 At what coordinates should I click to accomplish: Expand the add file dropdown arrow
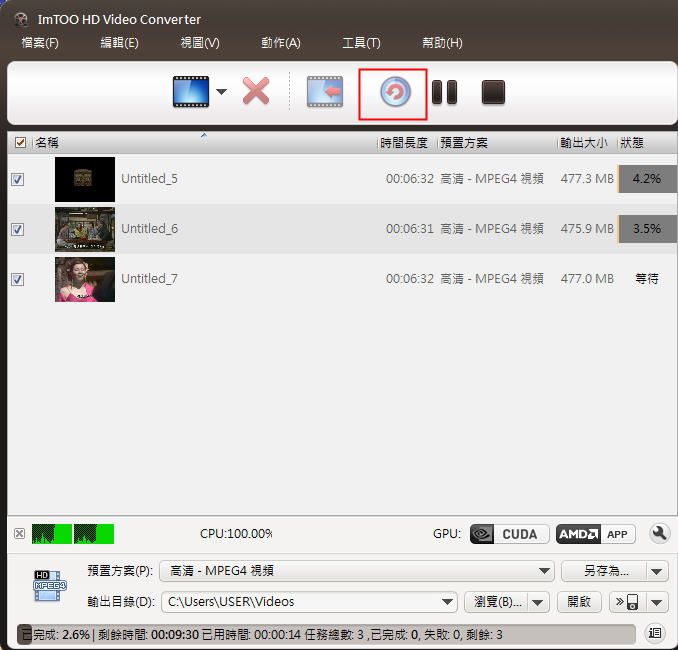tap(221, 92)
